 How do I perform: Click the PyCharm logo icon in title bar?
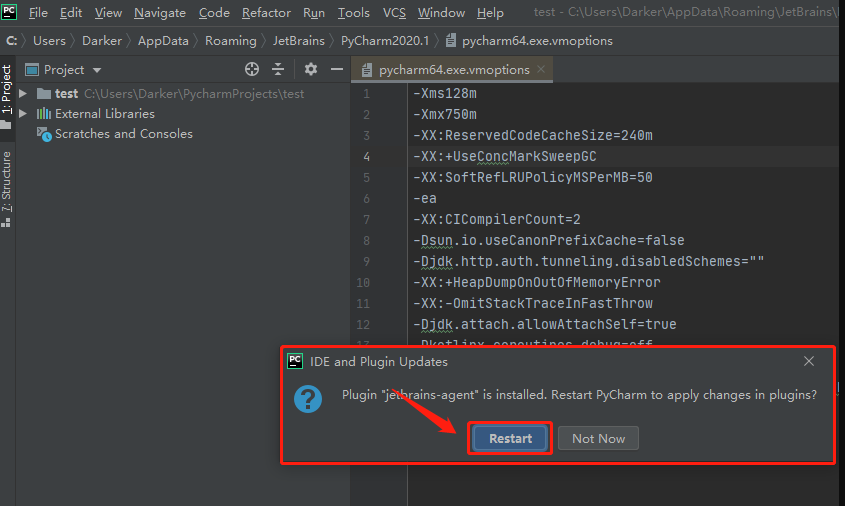coord(9,11)
